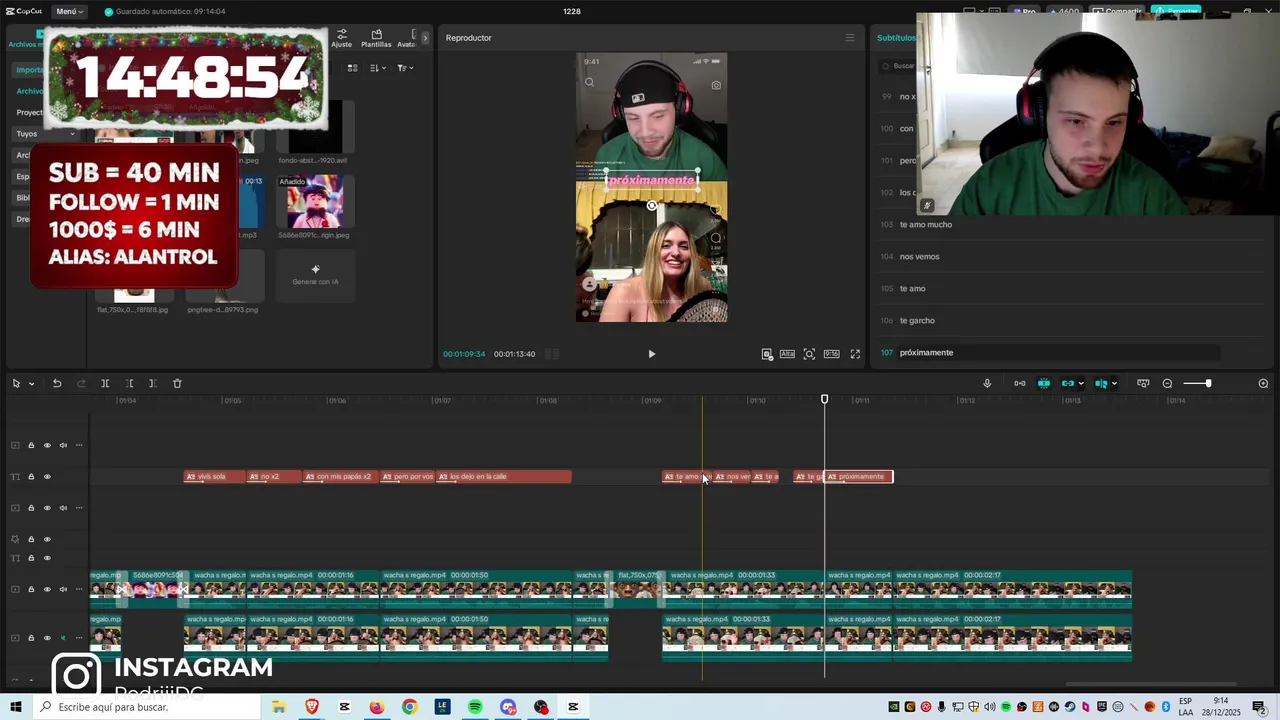Open the media filter dropdown

coord(404,68)
